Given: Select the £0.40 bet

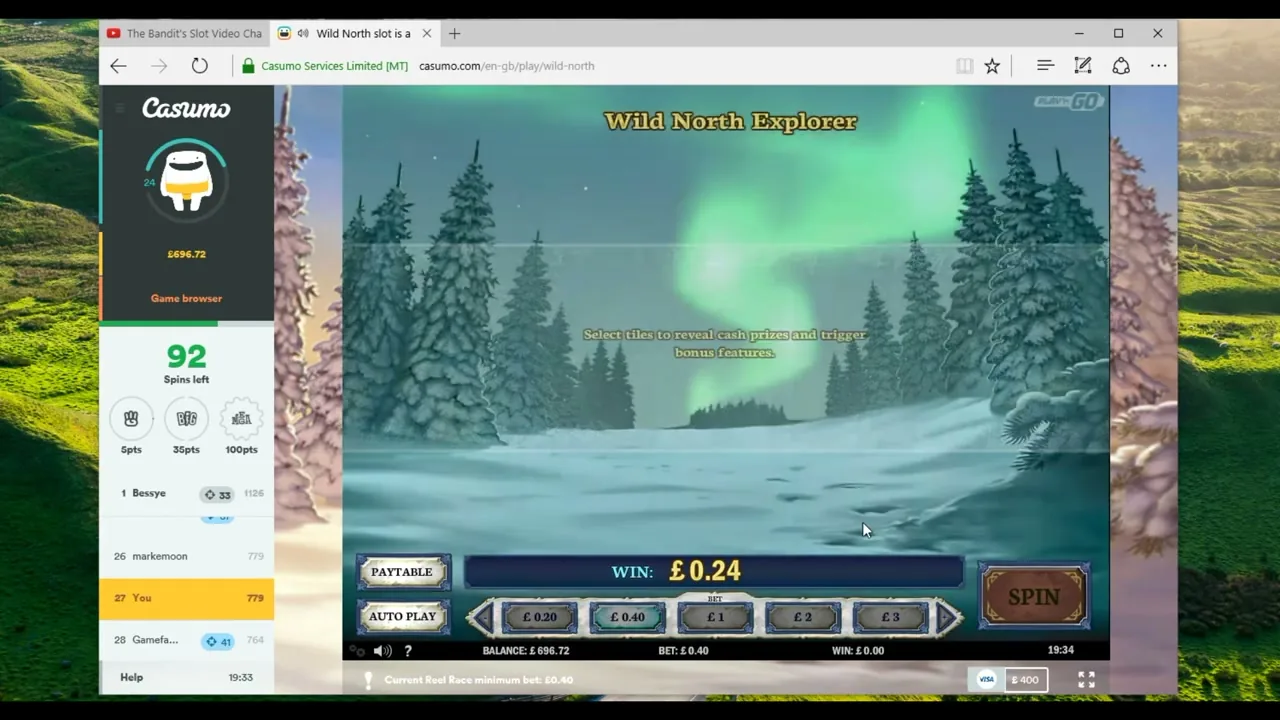Looking at the screenshot, I should pos(628,617).
